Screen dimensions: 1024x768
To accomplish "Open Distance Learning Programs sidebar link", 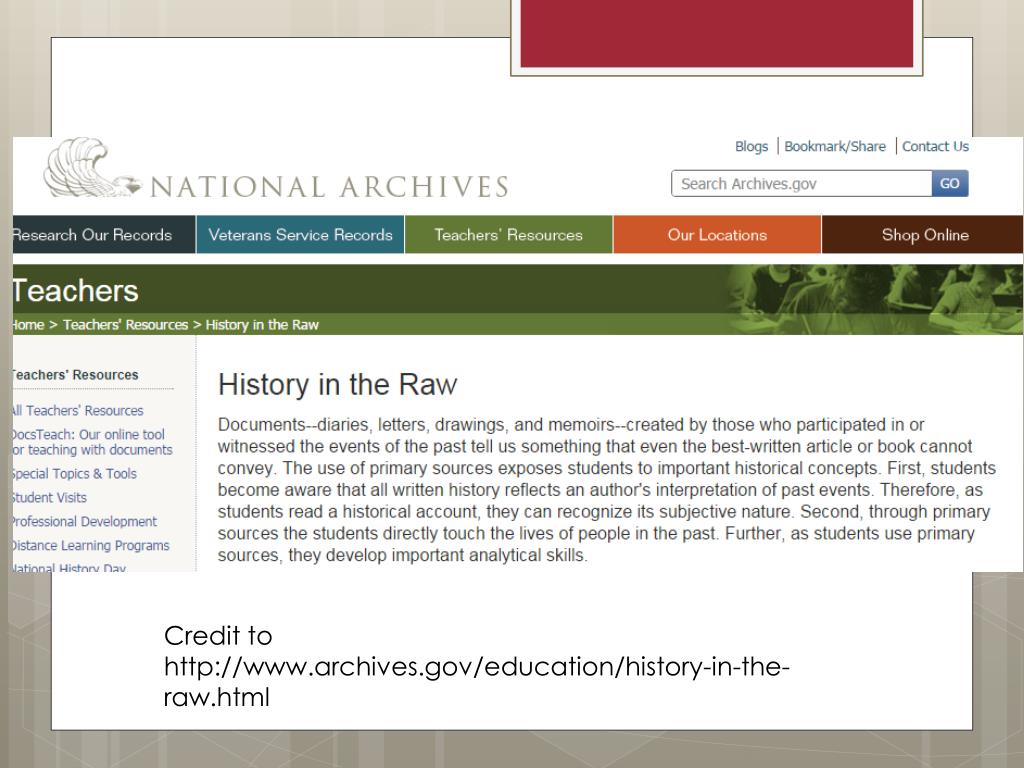I will [91, 545].
